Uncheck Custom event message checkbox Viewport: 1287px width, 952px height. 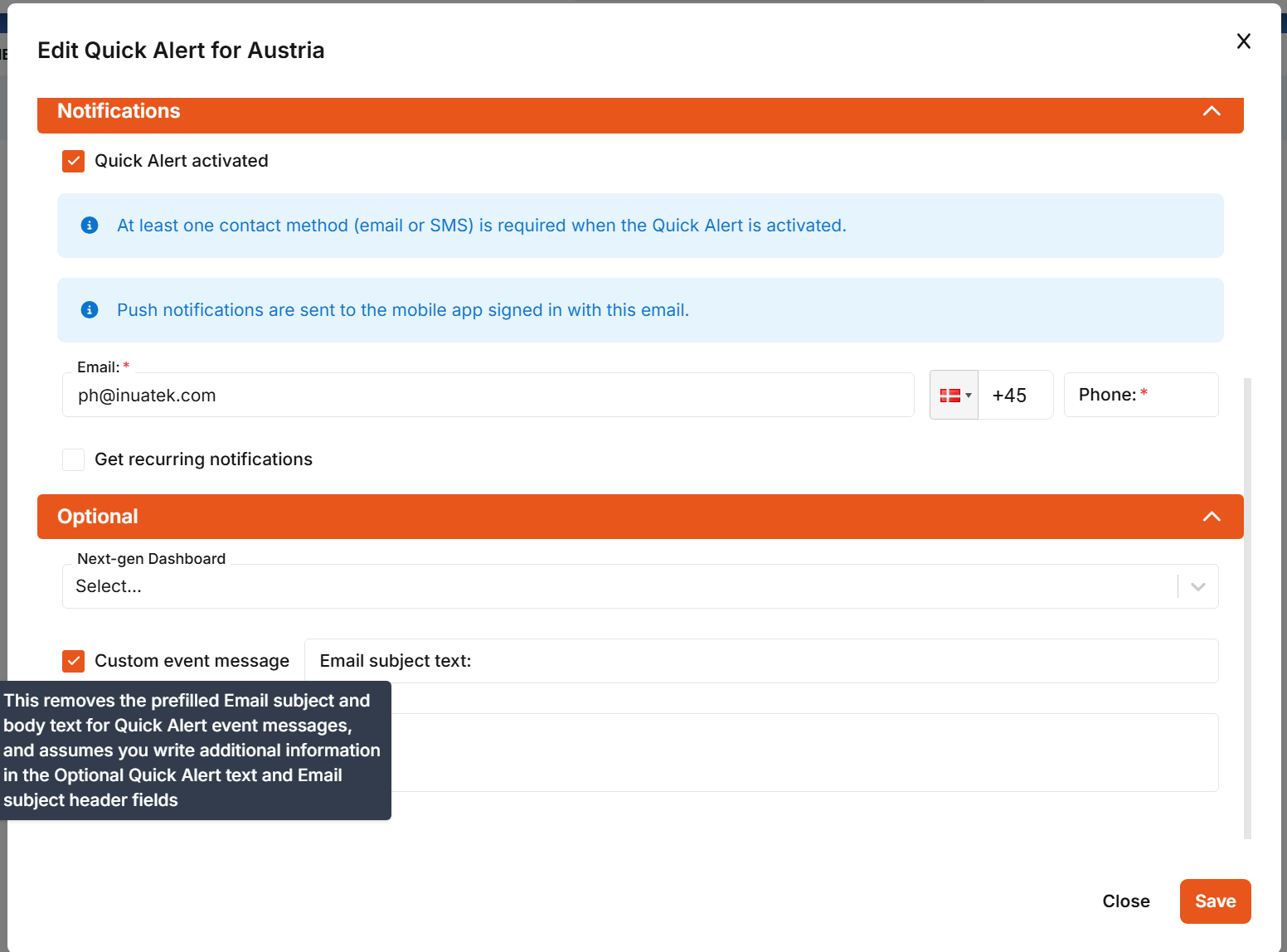pos(74,661)
